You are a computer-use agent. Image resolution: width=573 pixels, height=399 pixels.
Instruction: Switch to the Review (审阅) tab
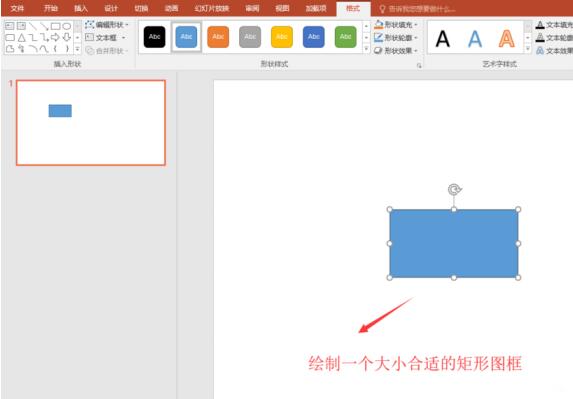[252, 8]
